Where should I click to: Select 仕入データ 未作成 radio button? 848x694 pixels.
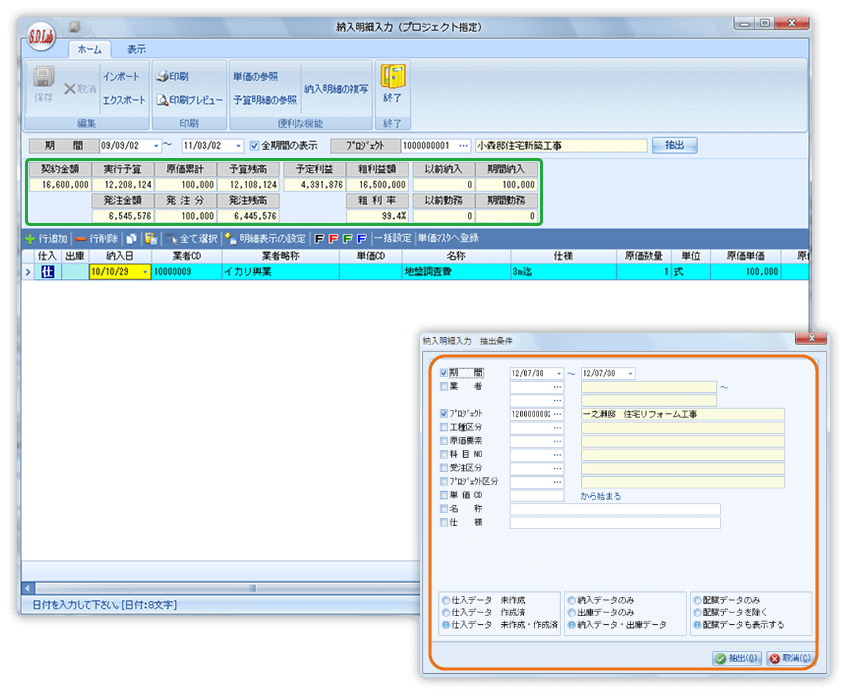tap(446, 600)
